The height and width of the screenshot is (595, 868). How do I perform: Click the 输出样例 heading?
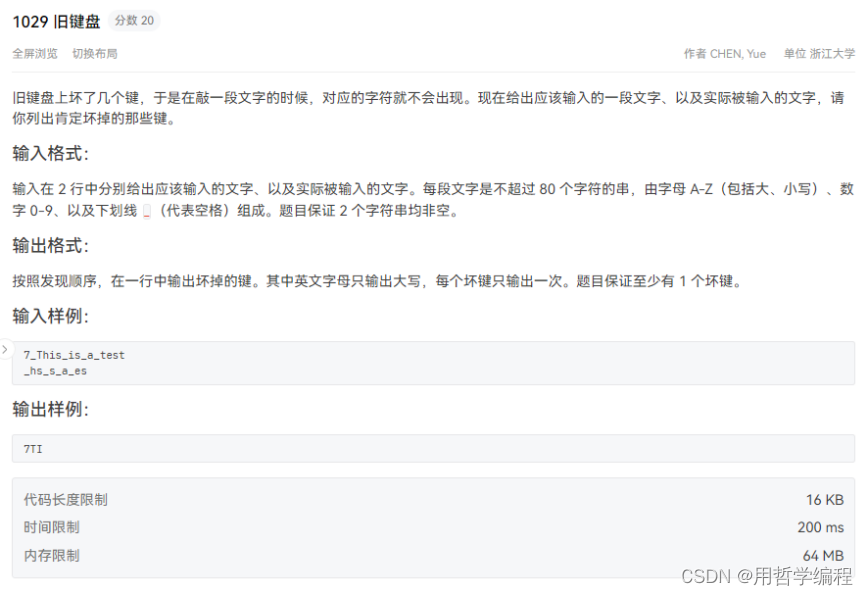click(x=50, y=409)
